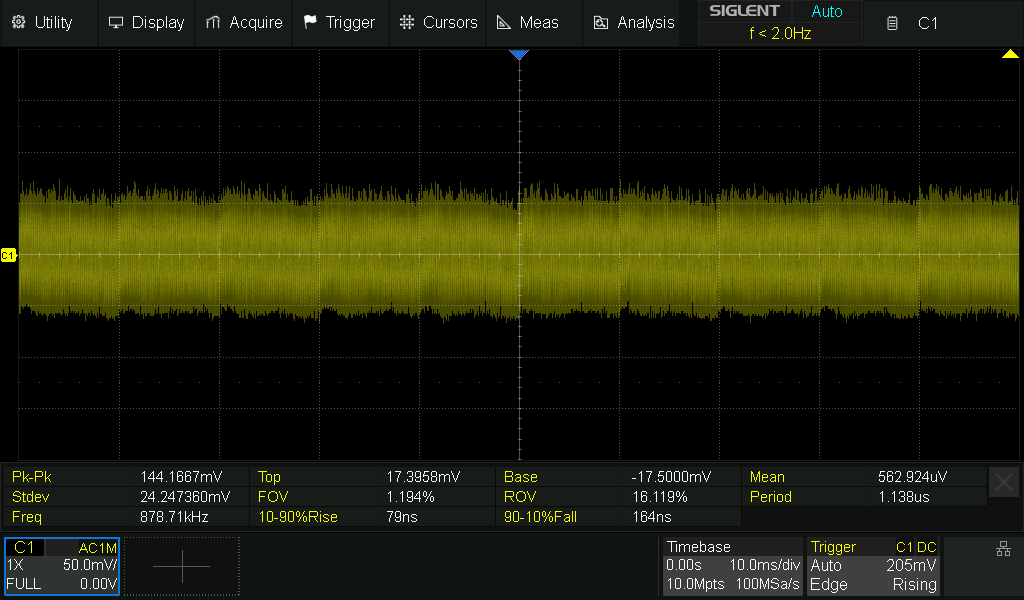Select the 1.138us Period value
This screenshot has width=1024, height=600.
[903, 497]
